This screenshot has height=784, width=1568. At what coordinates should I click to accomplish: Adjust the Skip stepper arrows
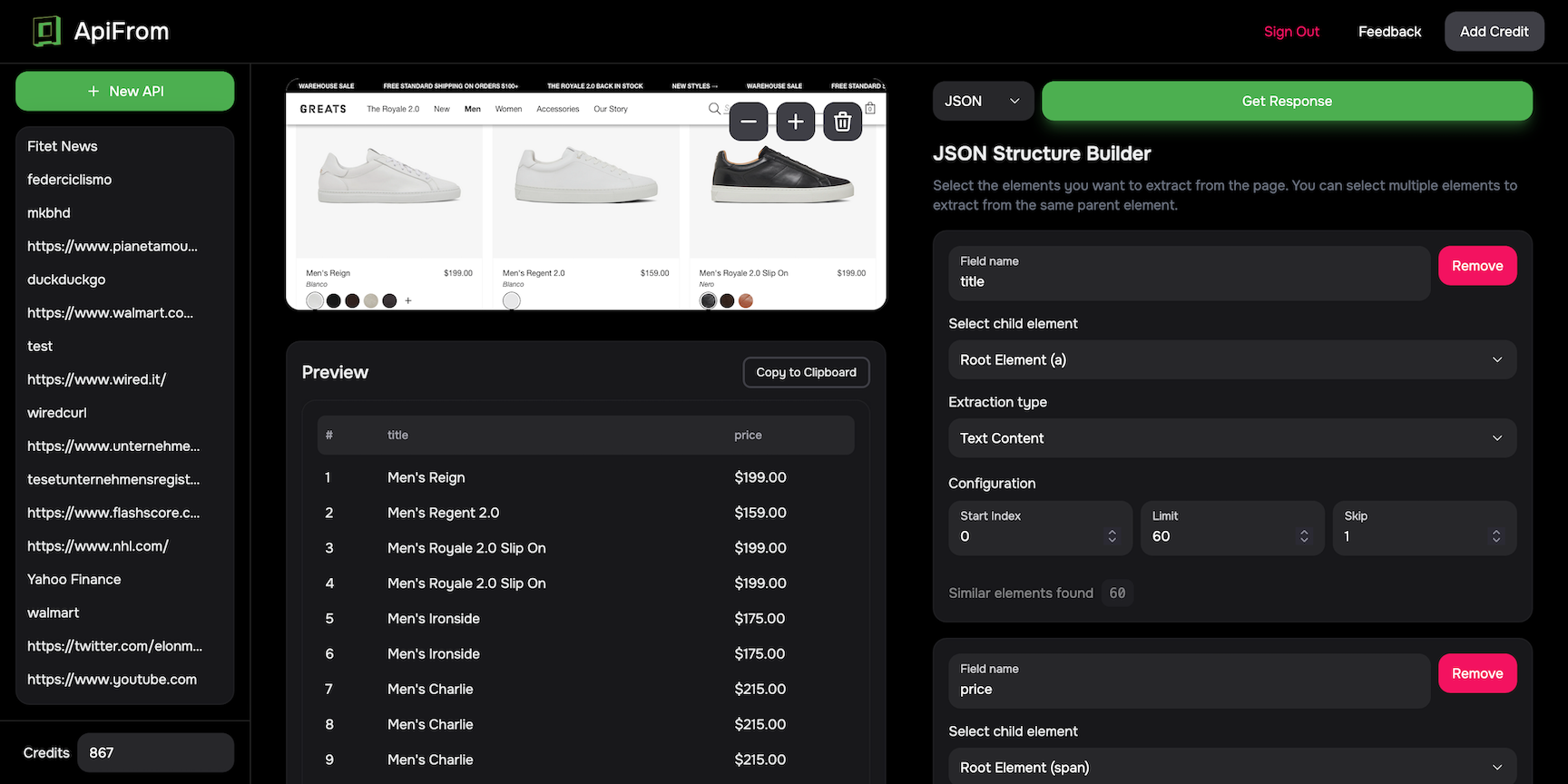point(1496,536)
